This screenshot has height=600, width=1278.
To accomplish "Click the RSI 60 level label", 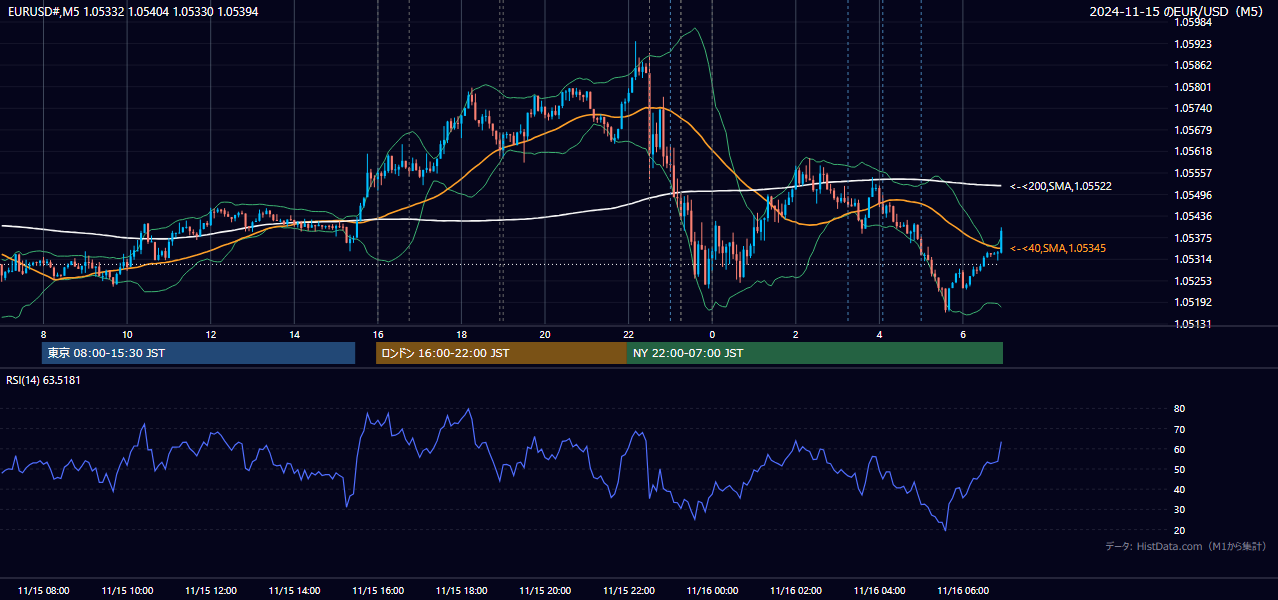I will tap(1179, 449).
